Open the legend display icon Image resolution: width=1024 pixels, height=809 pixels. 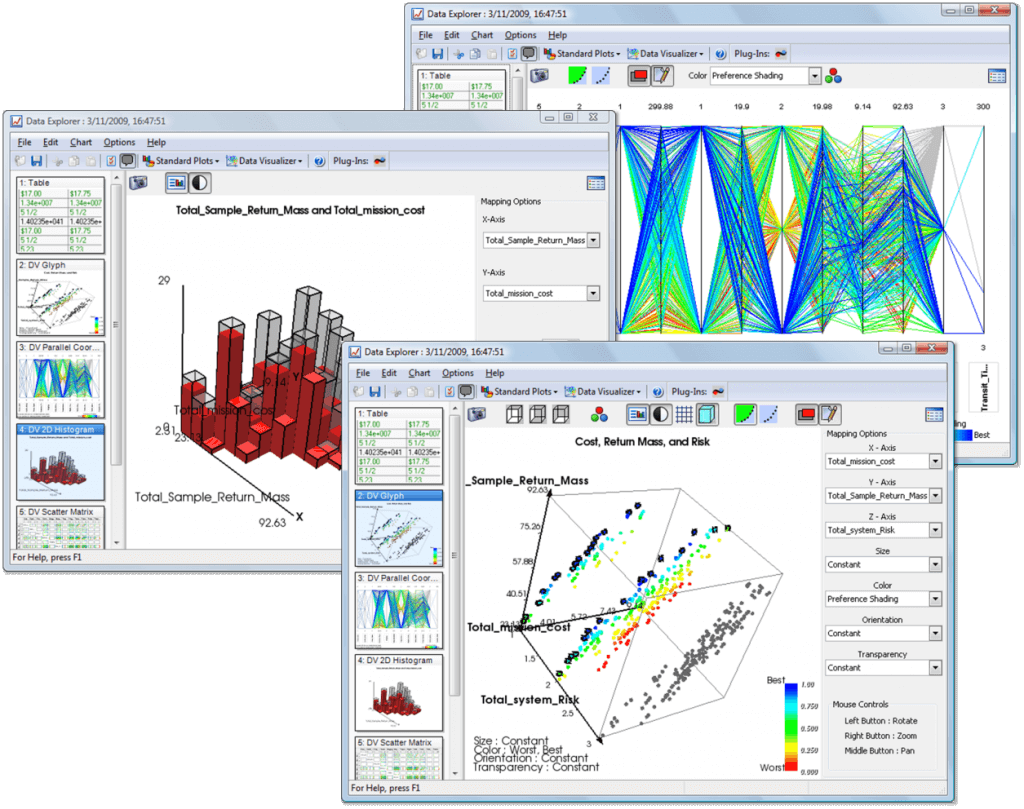pos(637,413)
